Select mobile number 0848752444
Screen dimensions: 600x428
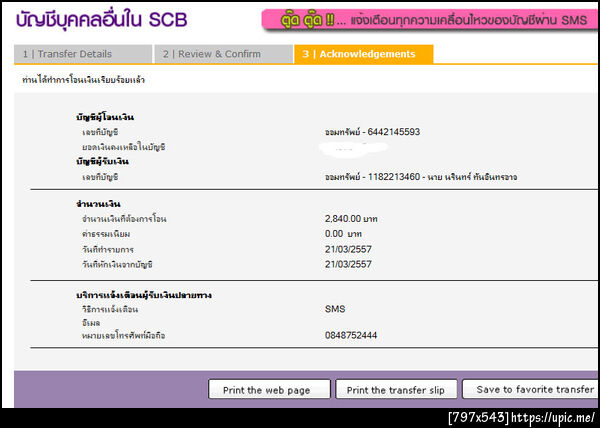tap(351, 335)
